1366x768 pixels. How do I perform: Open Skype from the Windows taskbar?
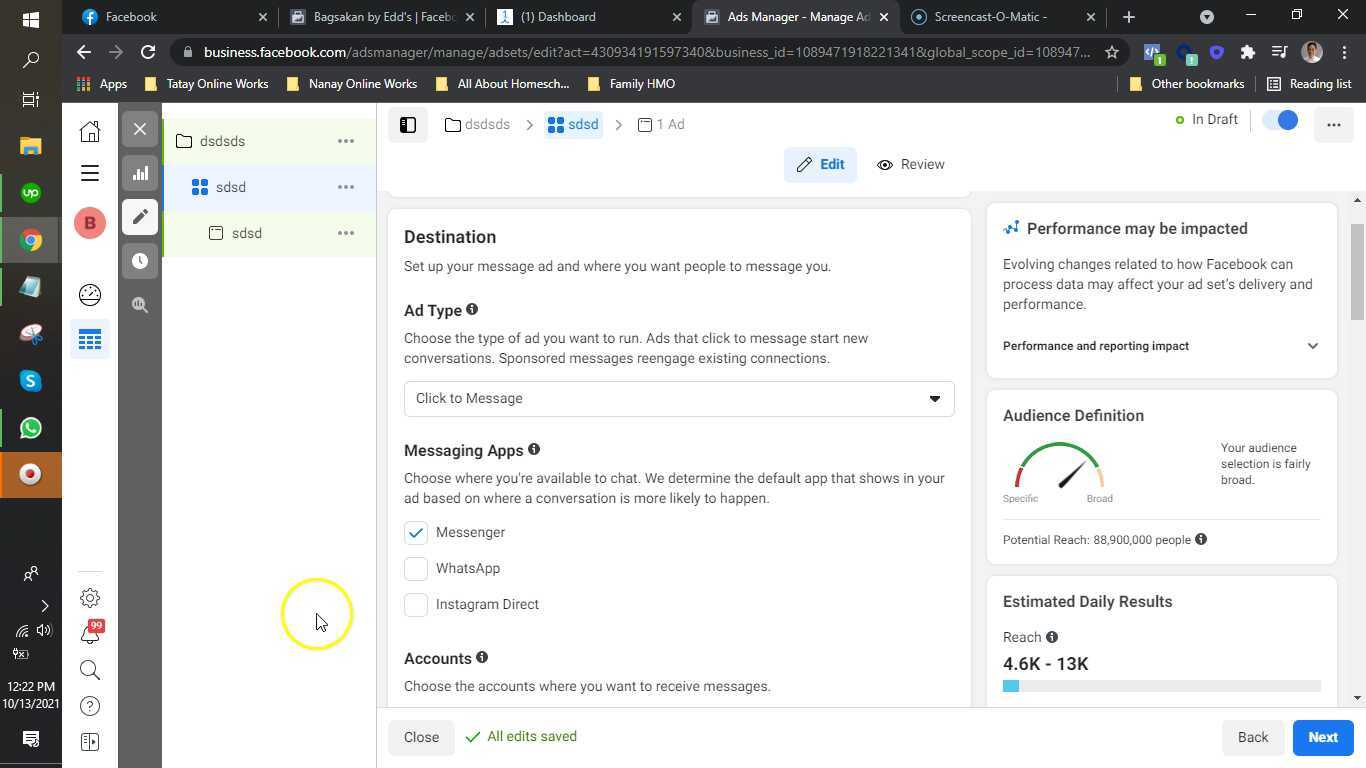[x=30, y=381]
